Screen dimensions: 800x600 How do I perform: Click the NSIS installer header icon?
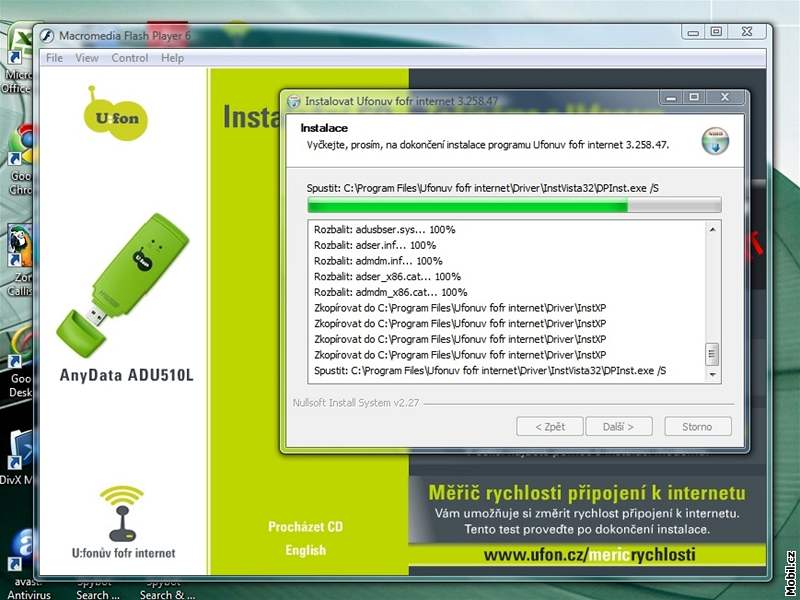(715, 141)
